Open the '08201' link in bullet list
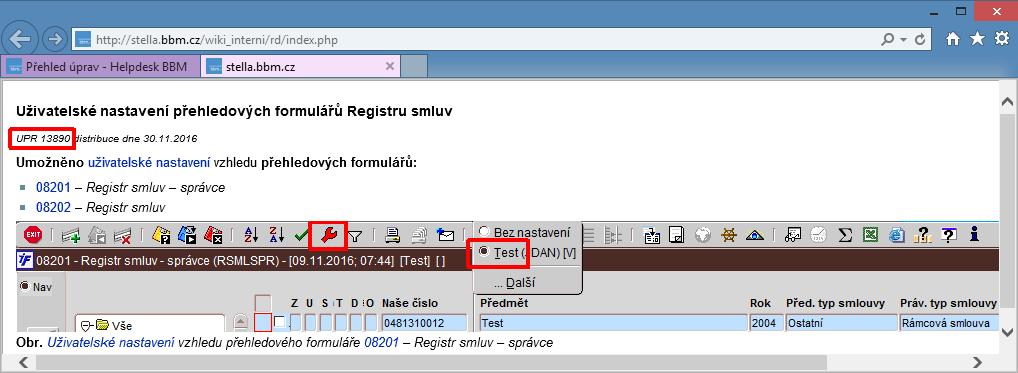 pos(53,187)
